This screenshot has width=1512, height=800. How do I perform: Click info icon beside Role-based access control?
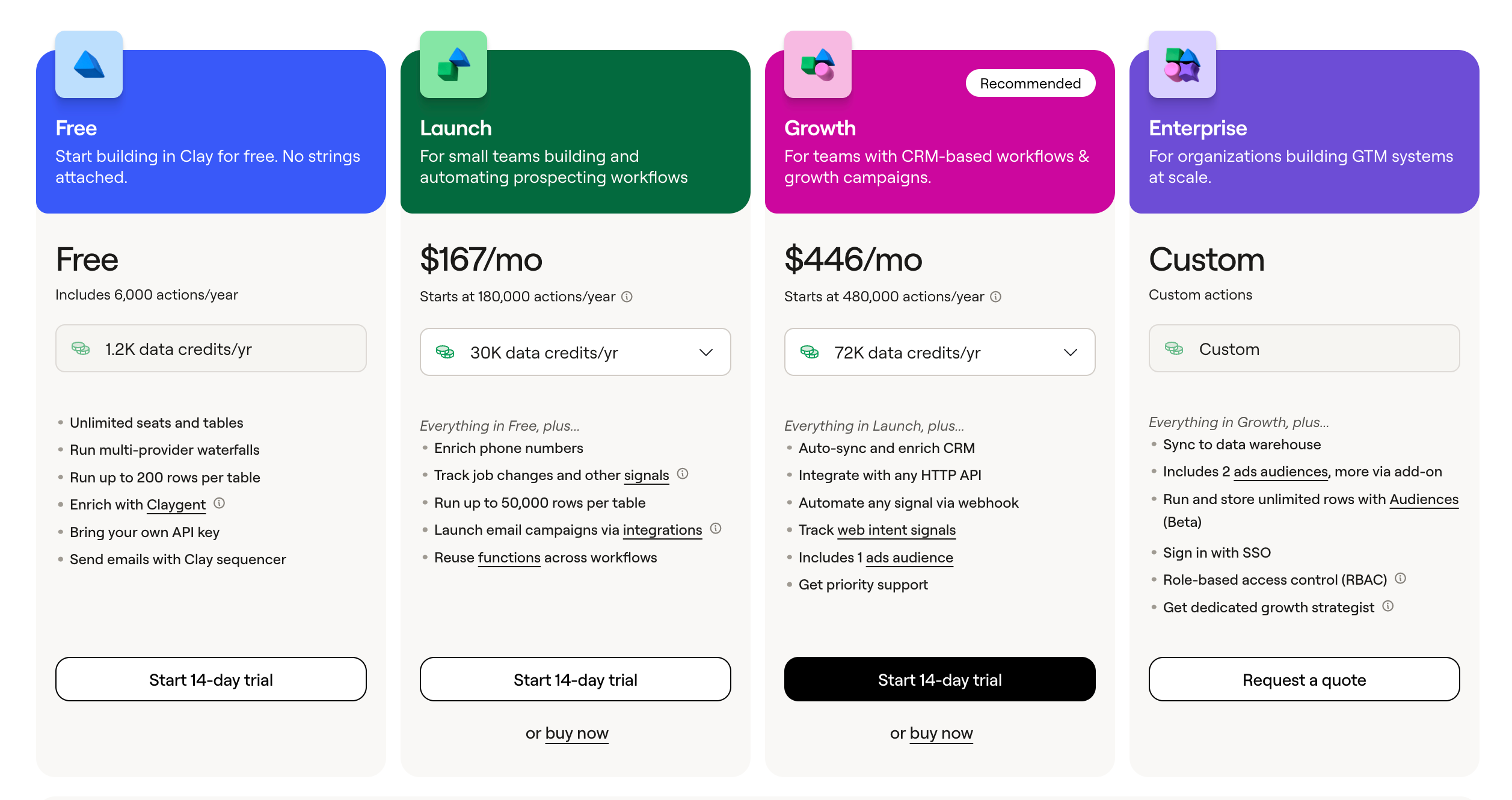[x=1401, y=578]
